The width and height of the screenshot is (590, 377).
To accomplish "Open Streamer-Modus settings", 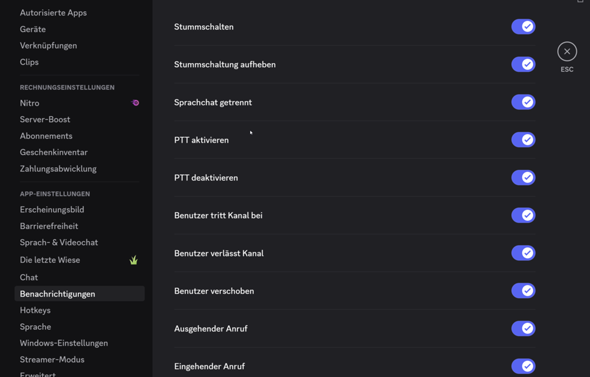I will 79,360.
